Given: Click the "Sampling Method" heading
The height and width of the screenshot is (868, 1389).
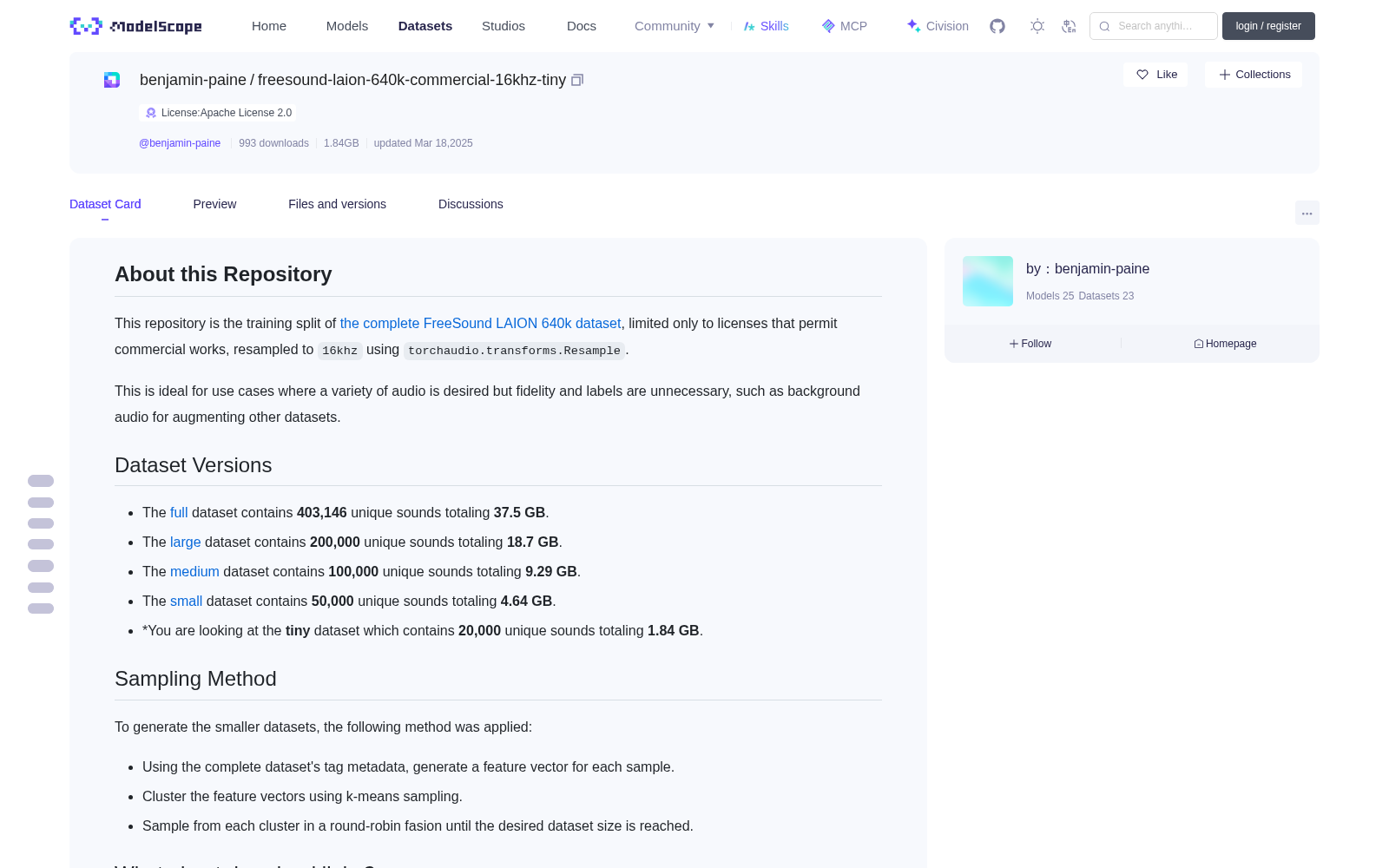Looking at the screenshot, I should [195, 679].
